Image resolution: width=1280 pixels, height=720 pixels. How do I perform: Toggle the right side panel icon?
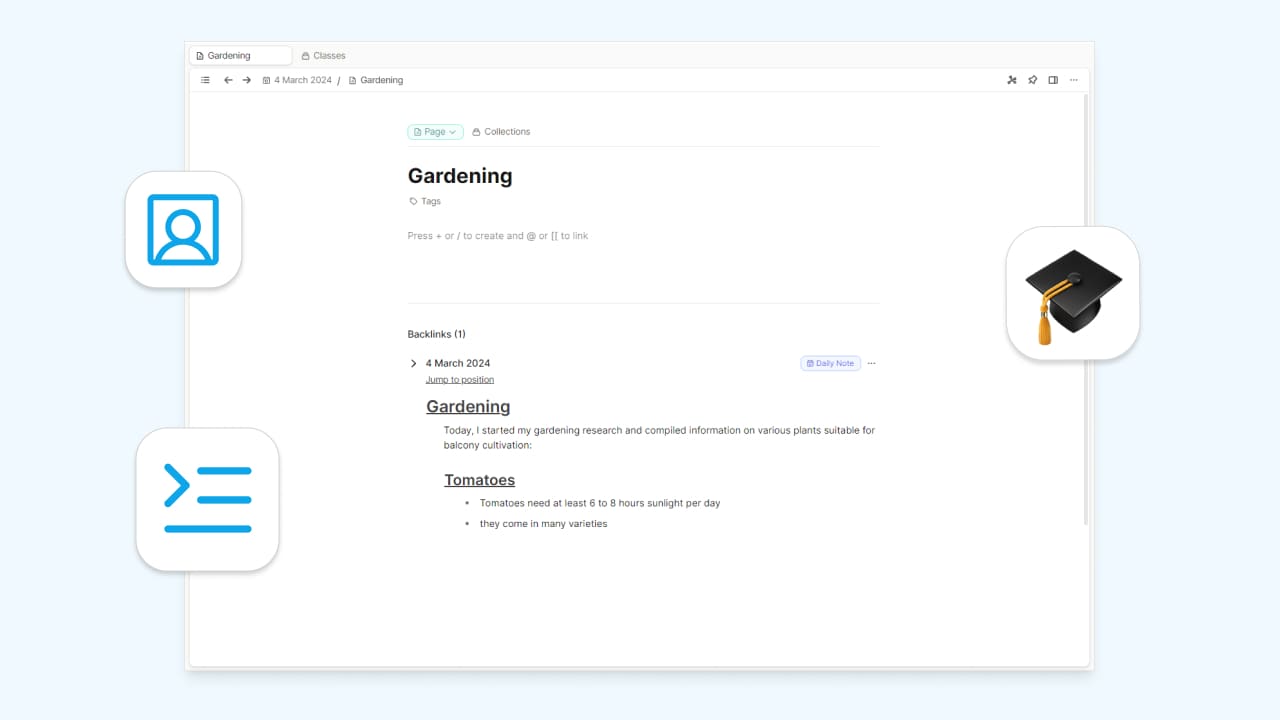(1053, 80)
